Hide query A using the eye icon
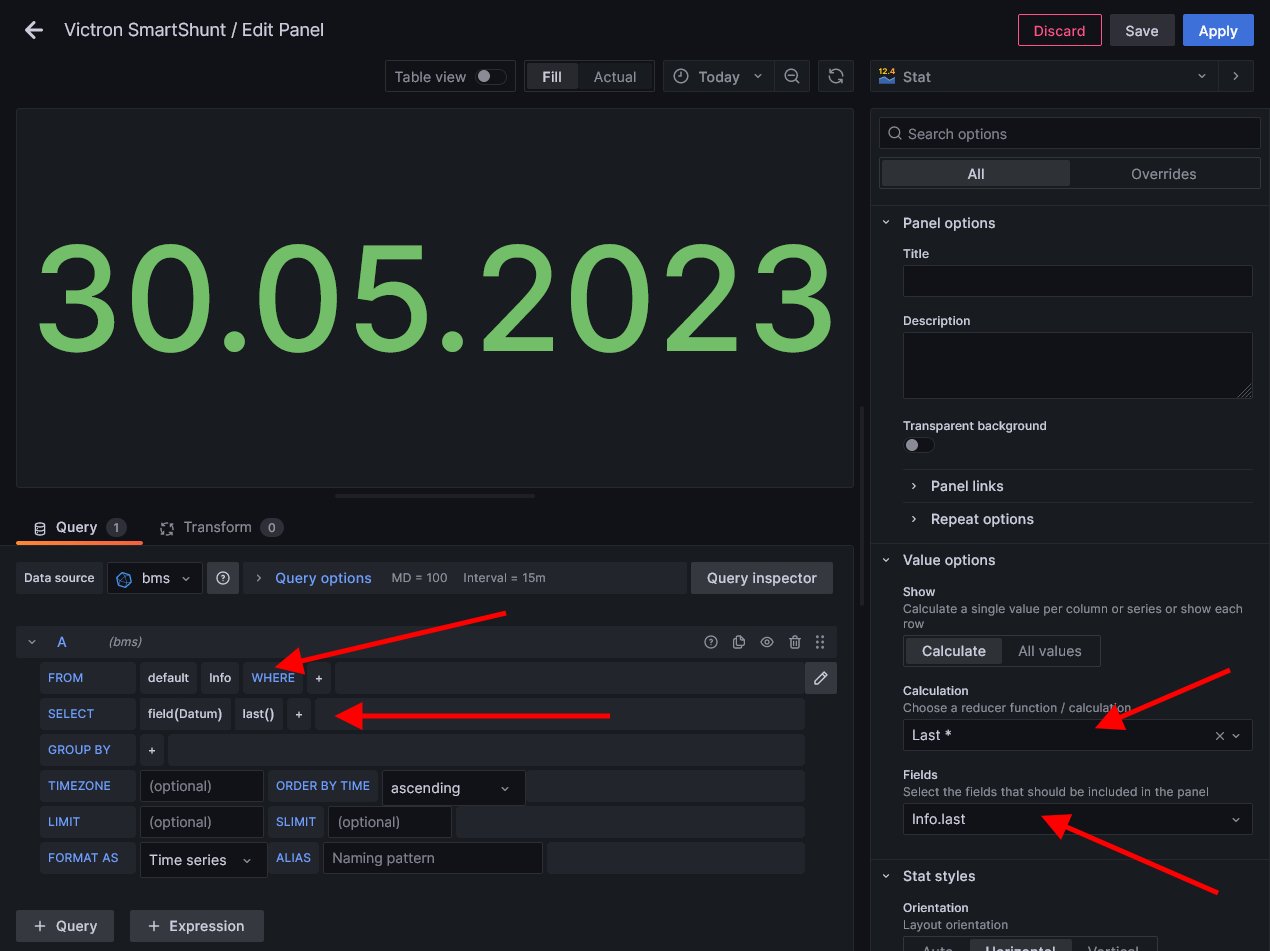Image resolution: width=1270 pixels, height=951 pixels. click(767, 642)
